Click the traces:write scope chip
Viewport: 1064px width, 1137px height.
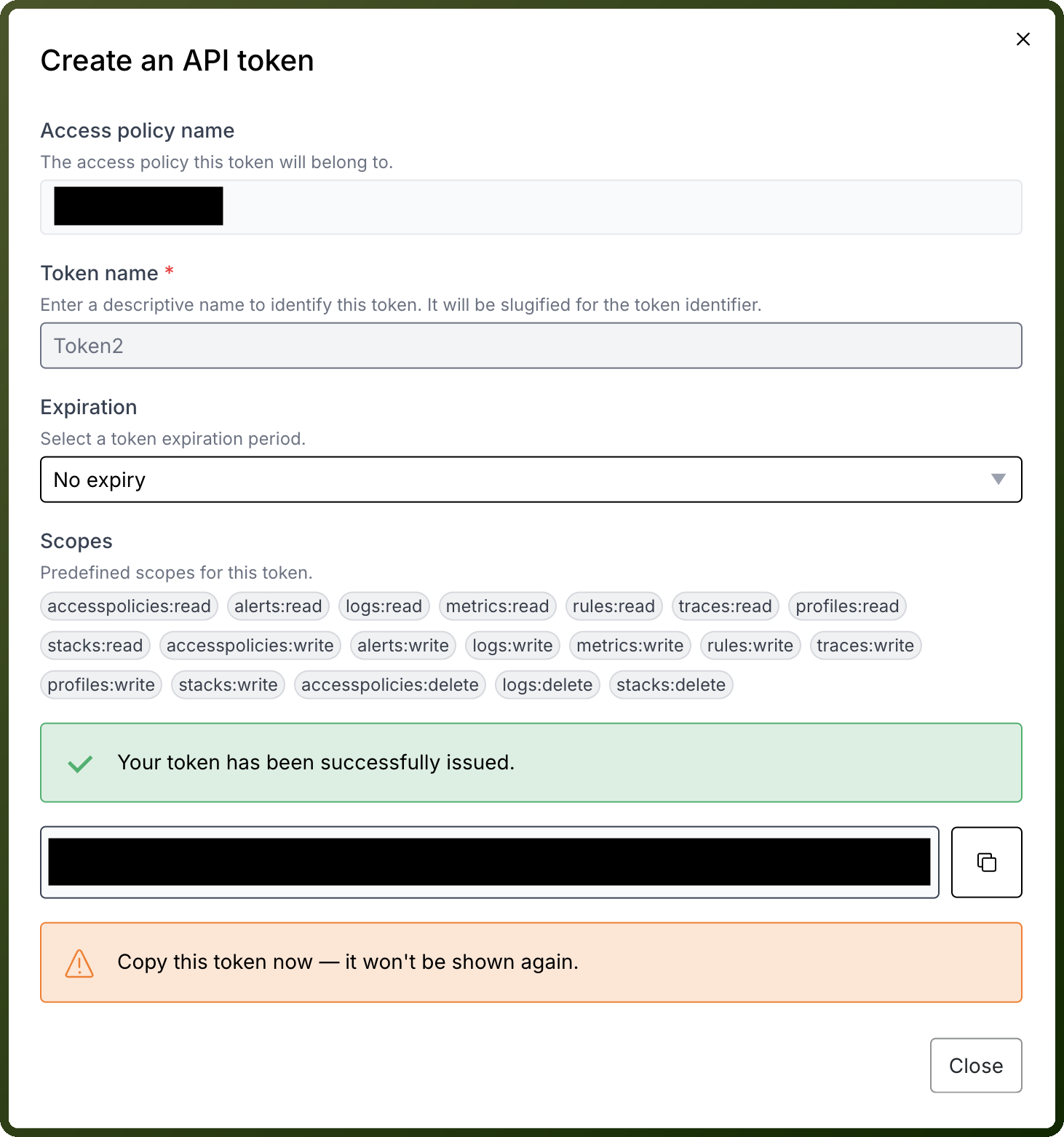865,645
